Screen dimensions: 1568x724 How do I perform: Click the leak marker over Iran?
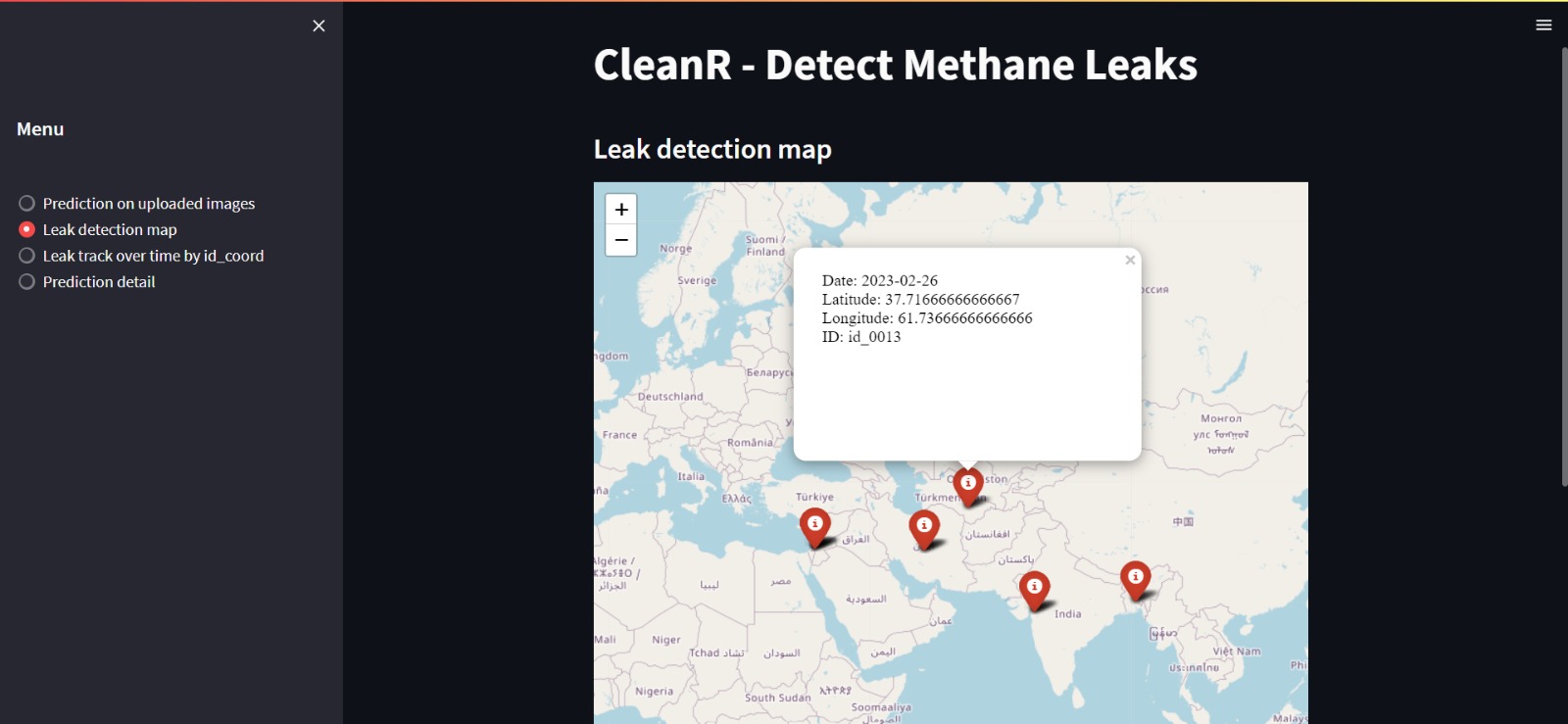click(x=922, y=527)
